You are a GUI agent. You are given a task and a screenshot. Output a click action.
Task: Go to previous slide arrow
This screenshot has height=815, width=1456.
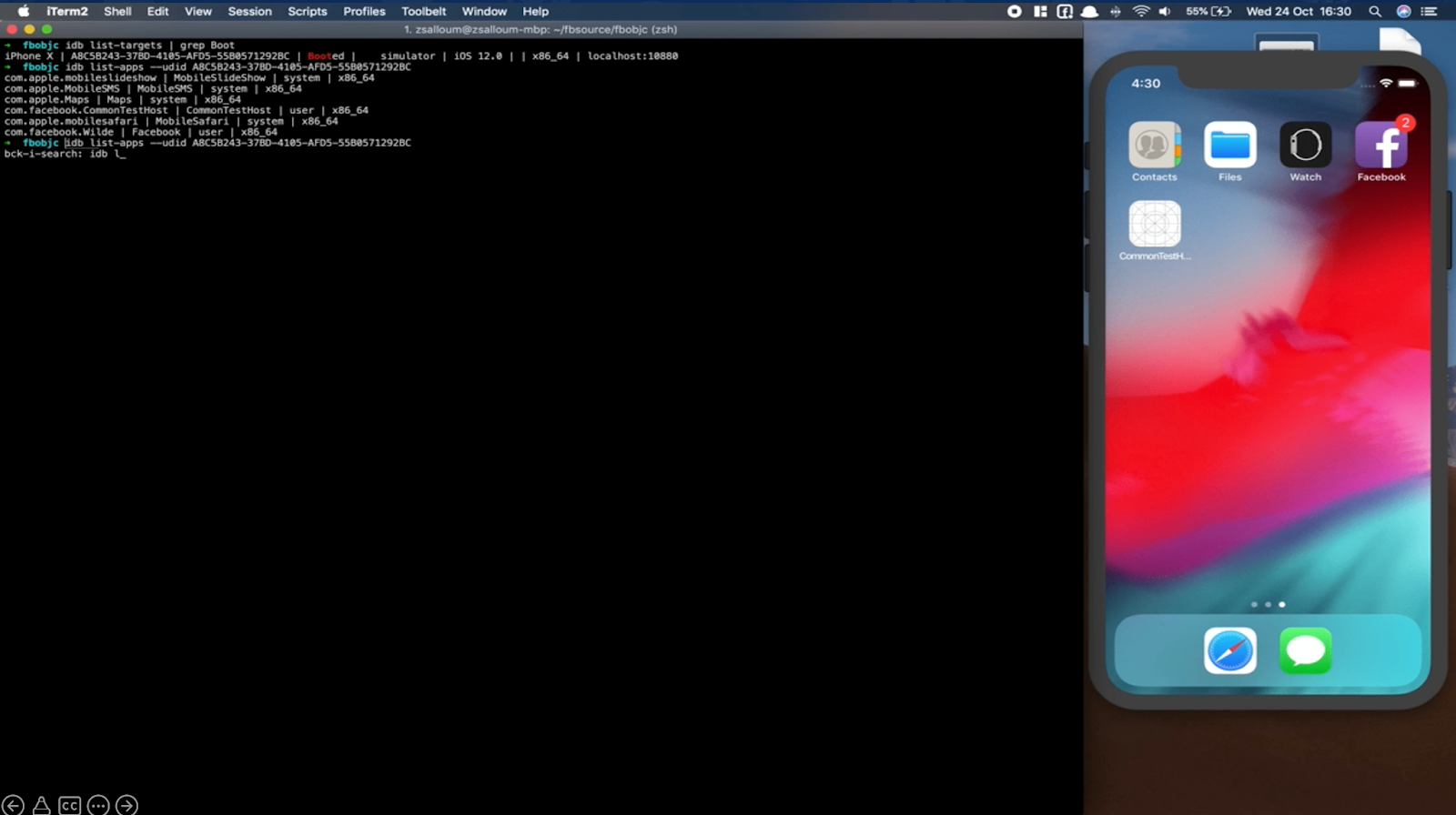[x=13, y=806]
